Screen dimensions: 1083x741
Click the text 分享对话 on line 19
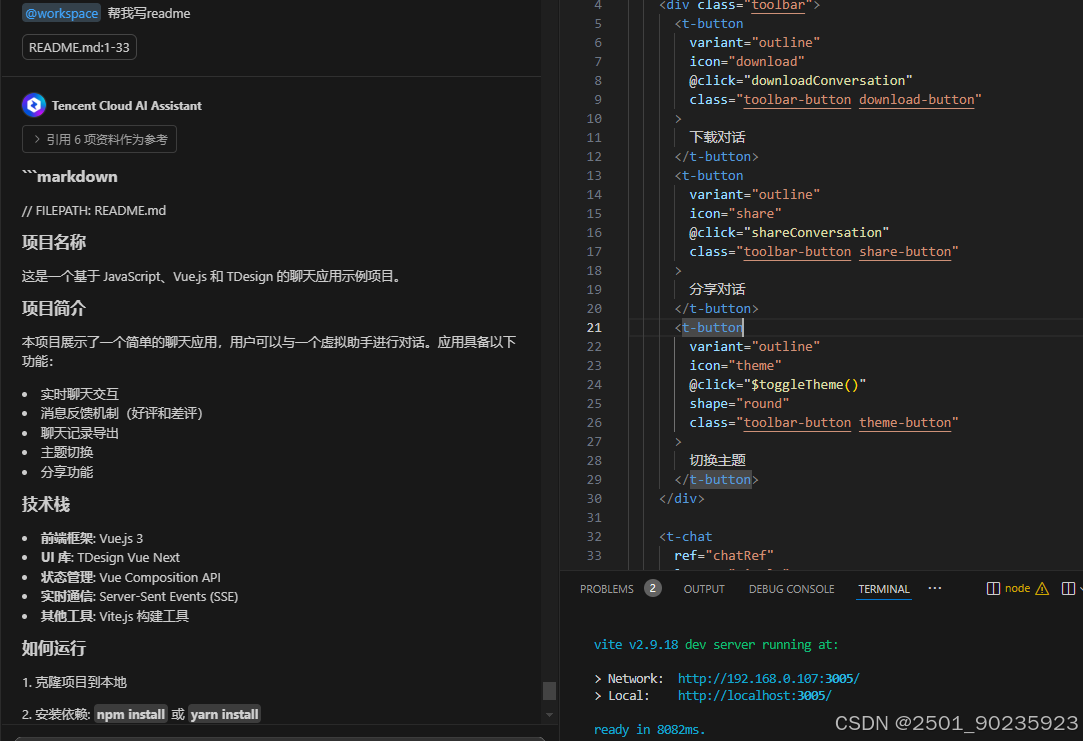point(717,289)
